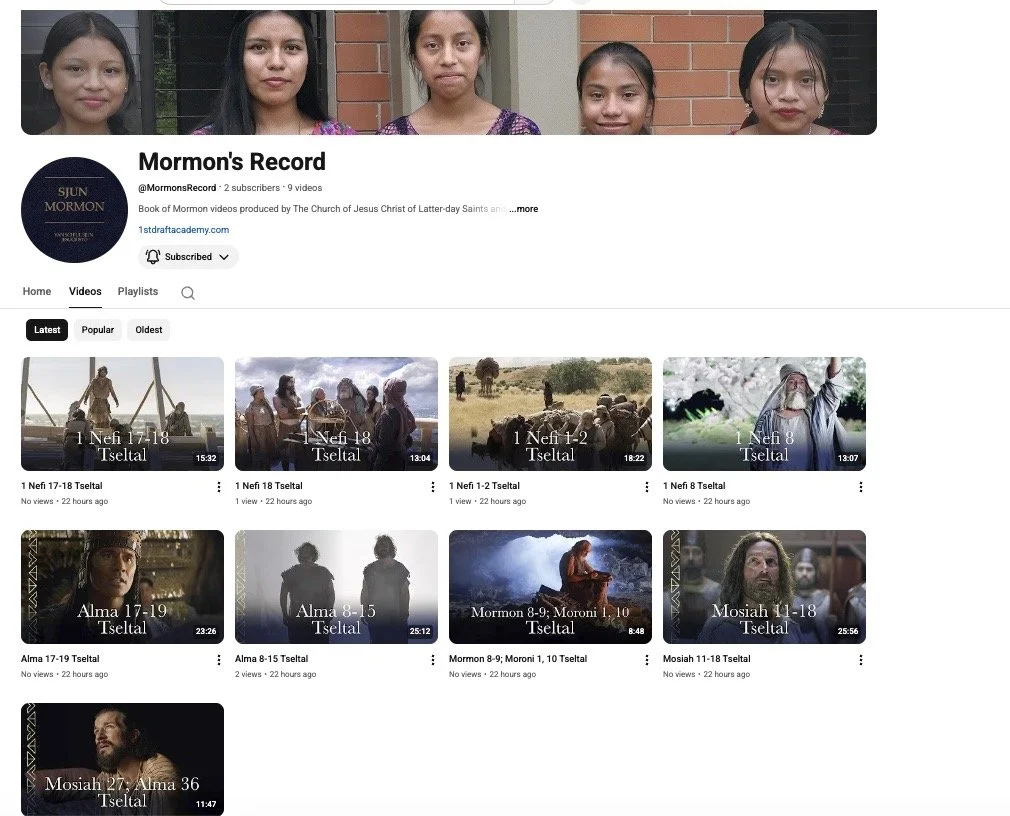Open more options for Mormon 8-9; Moroni video
This screenshot has height=816, width=1010.
[647, 659]
